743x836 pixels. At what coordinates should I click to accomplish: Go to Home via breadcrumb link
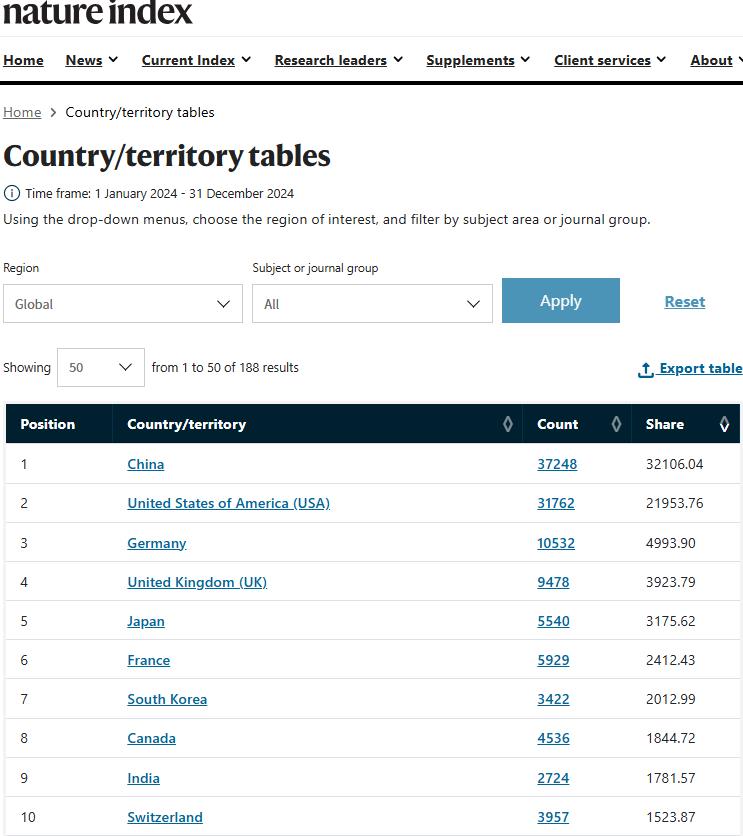(22, 112)
